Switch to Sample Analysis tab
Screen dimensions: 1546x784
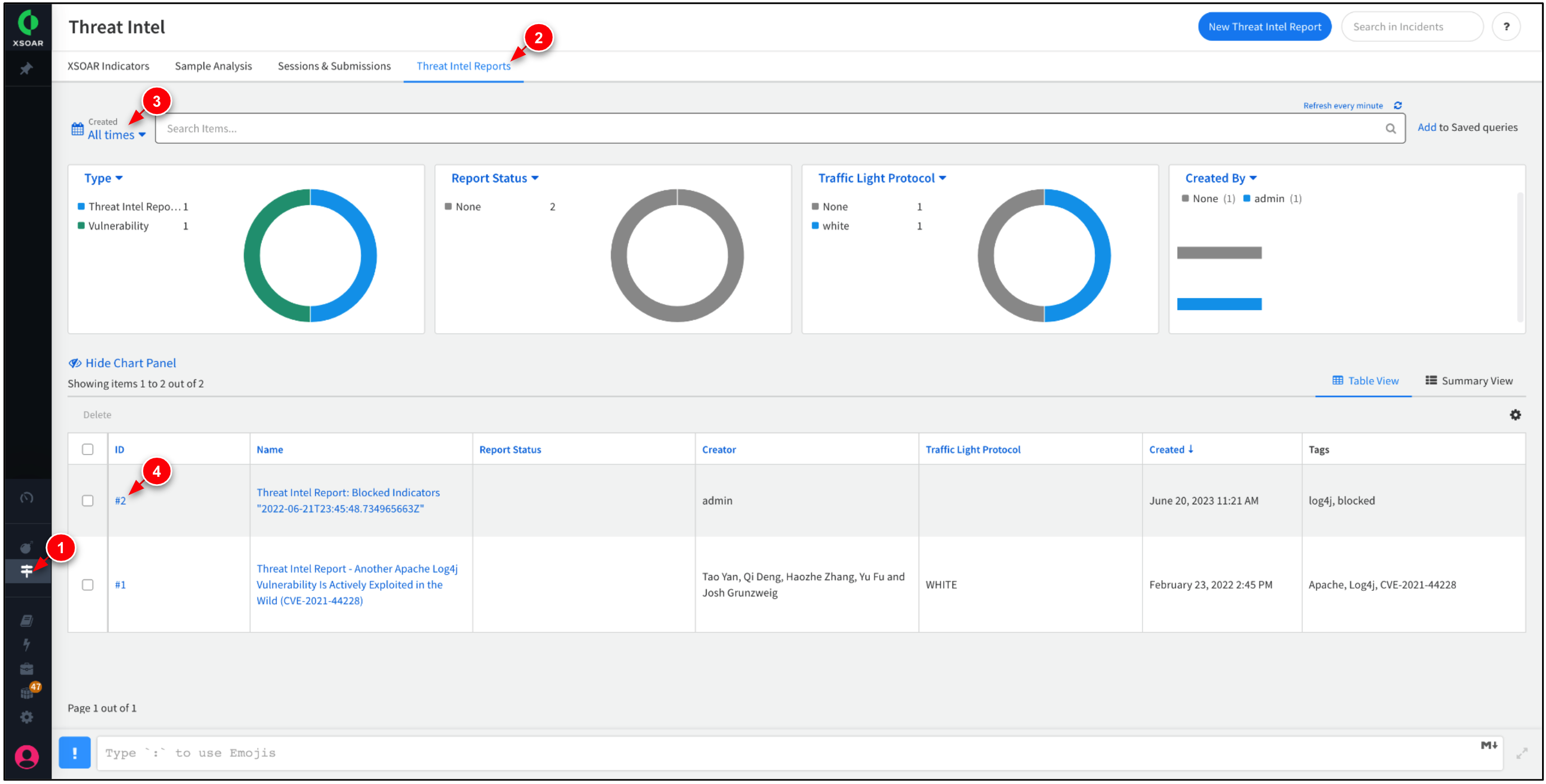(x=213, y=66)
